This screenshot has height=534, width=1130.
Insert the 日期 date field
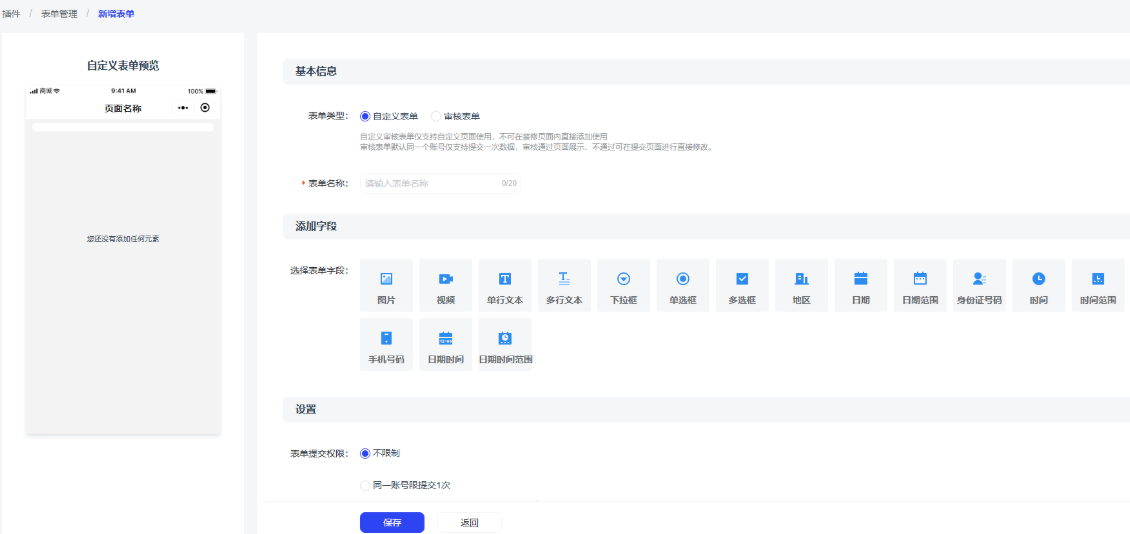point(860,285)
